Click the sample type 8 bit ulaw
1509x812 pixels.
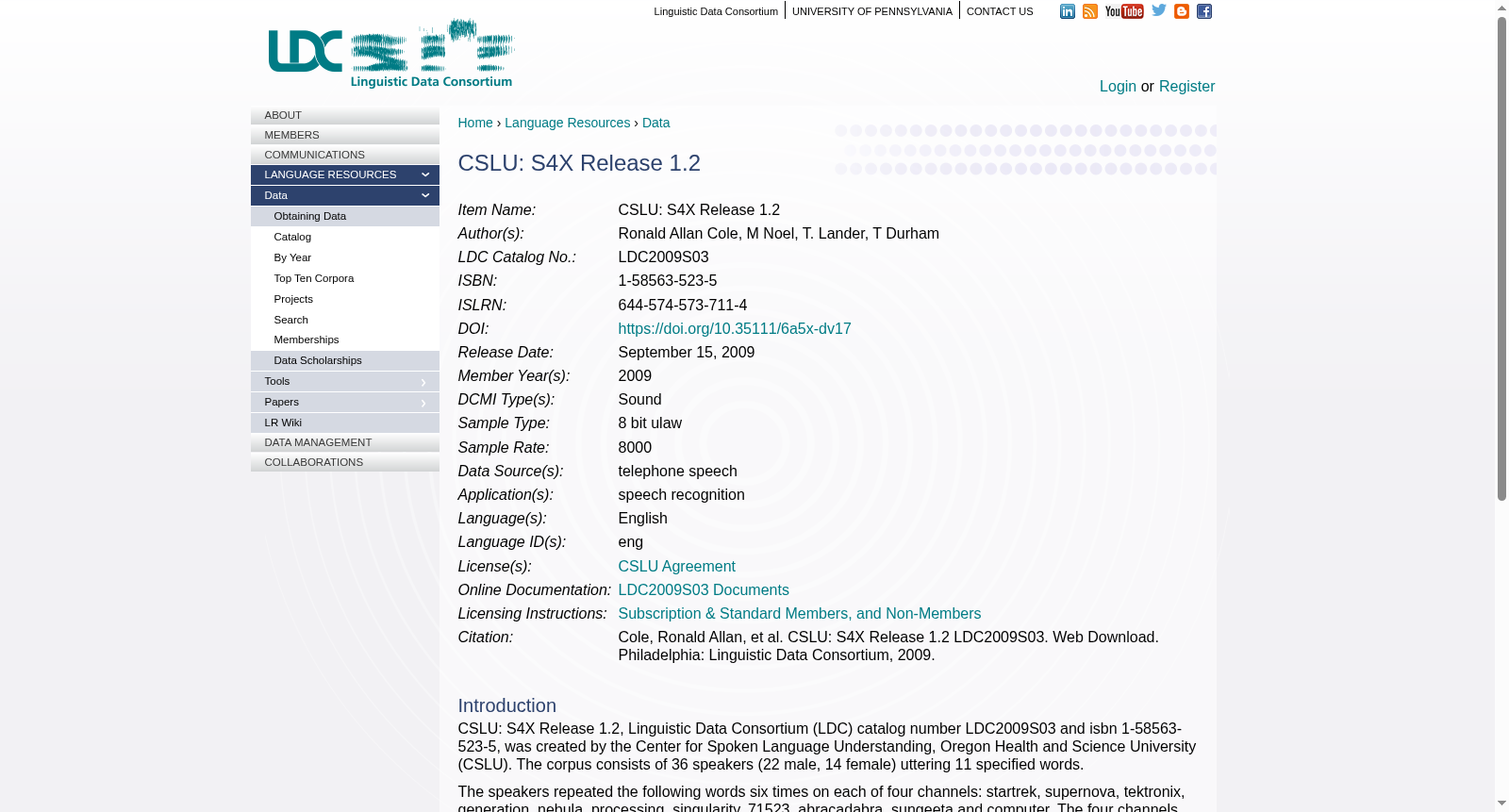[650, 423]
